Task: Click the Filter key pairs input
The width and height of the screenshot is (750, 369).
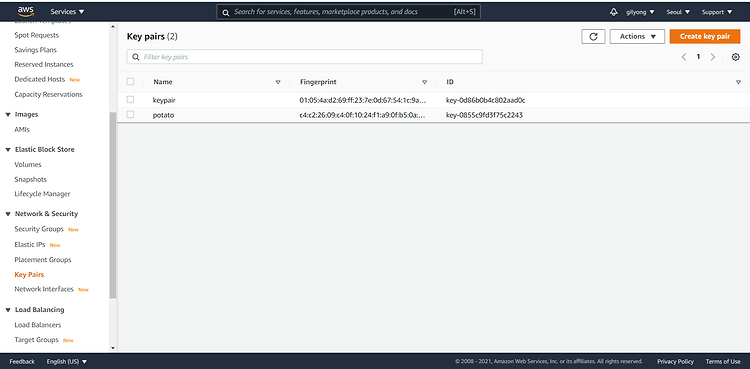Action: click(x=305, y=57)
